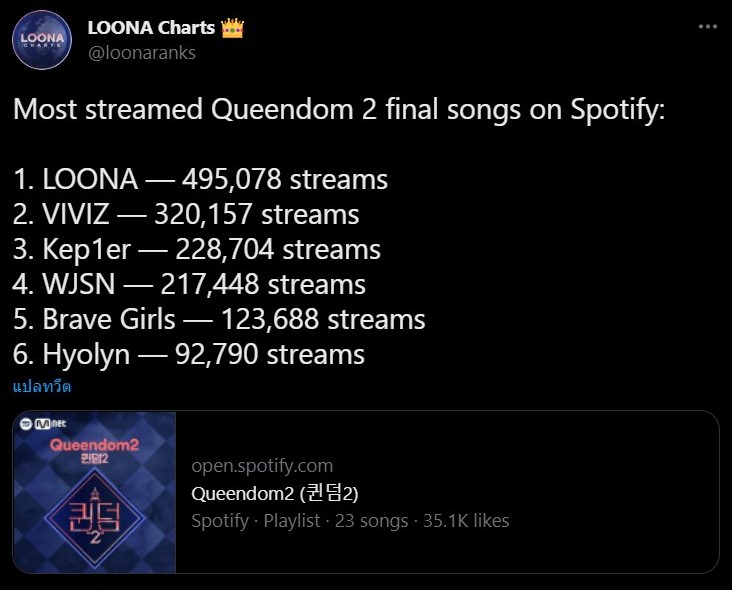Click the LOONA 495,078 streams line

click(201, 179)
